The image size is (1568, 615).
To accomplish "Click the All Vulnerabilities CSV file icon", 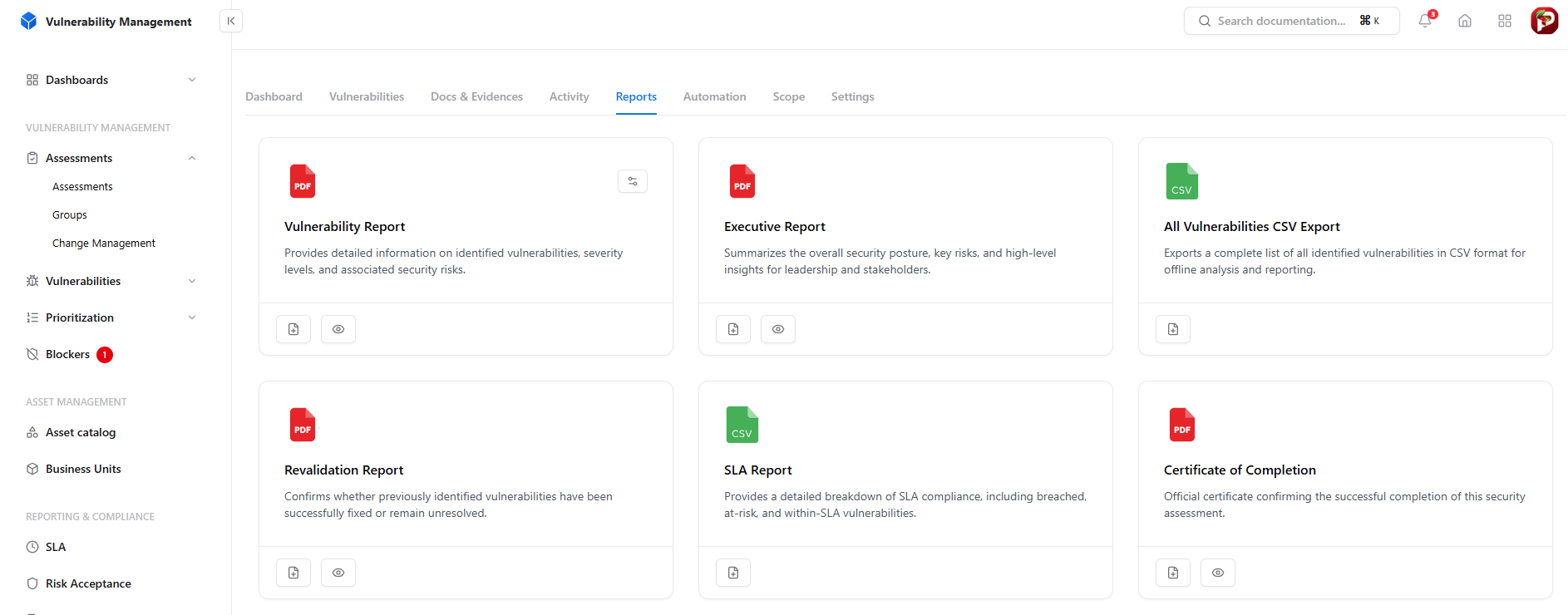I will pos(1182,181).
